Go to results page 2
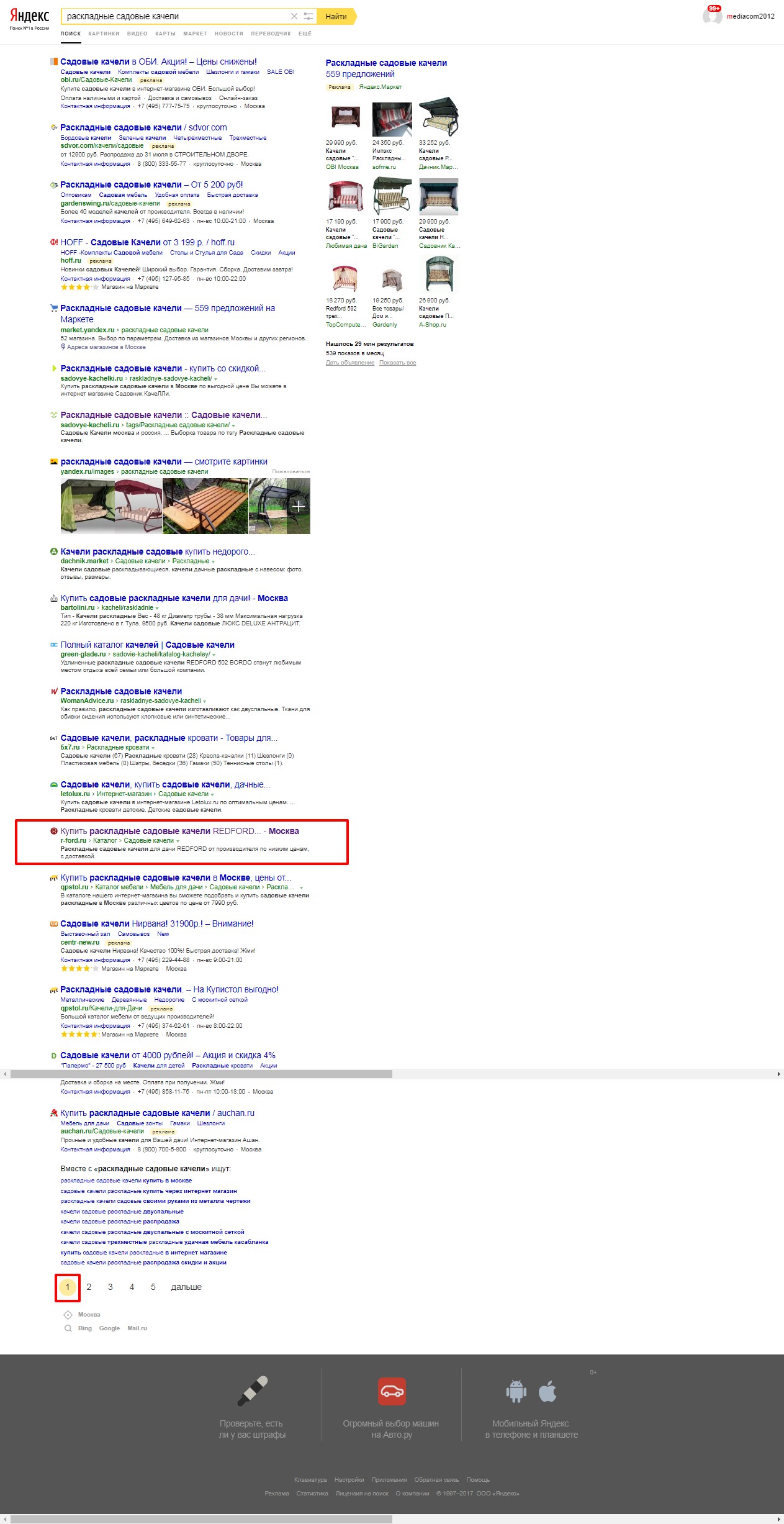Screen dimensions: 784x1524 point(89,1287)
